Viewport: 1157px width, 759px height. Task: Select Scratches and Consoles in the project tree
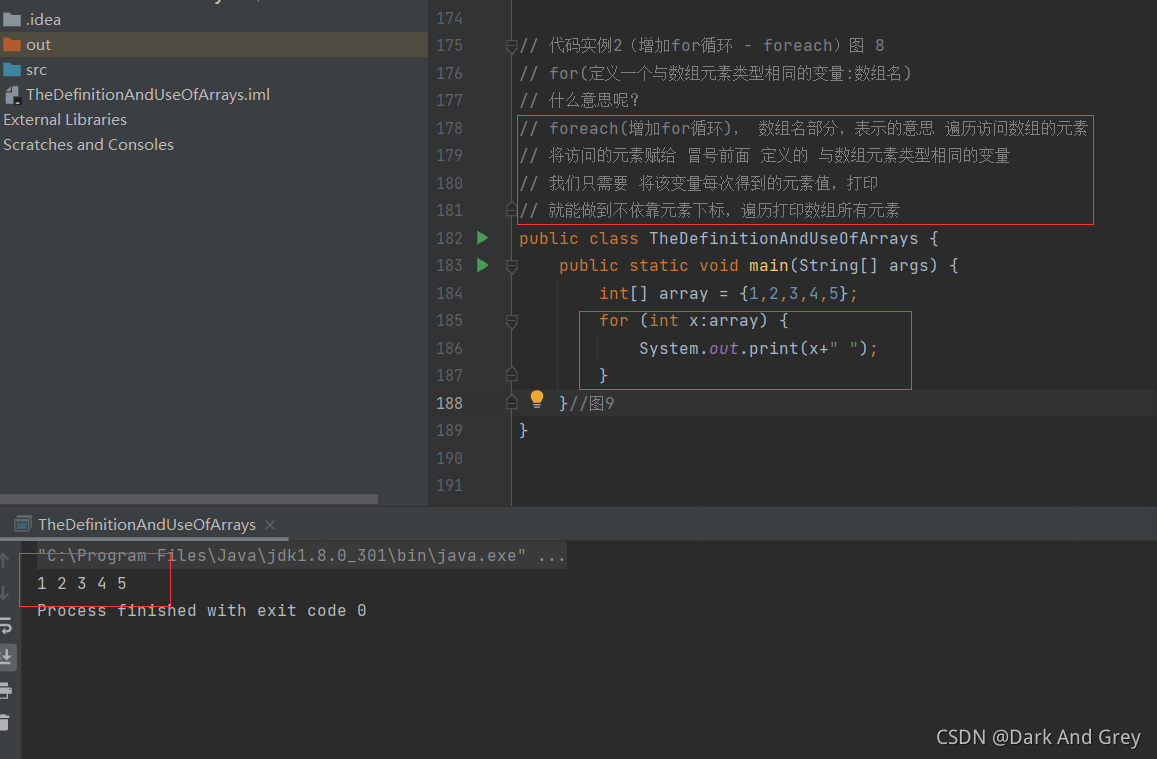coord(89,145)
